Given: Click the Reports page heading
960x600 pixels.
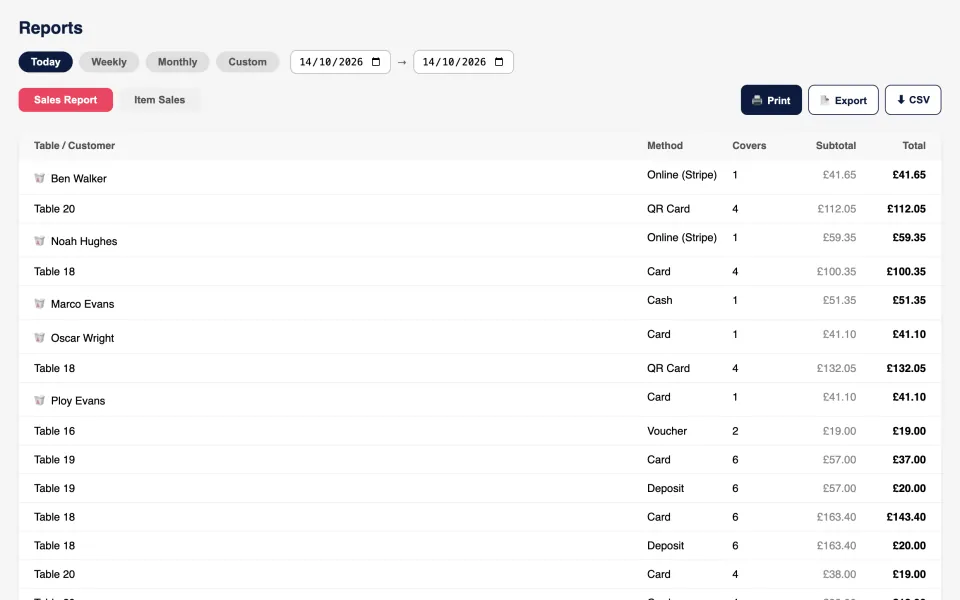Looking at the screenshot, I should pyautogui.click(x=50, y=28).
